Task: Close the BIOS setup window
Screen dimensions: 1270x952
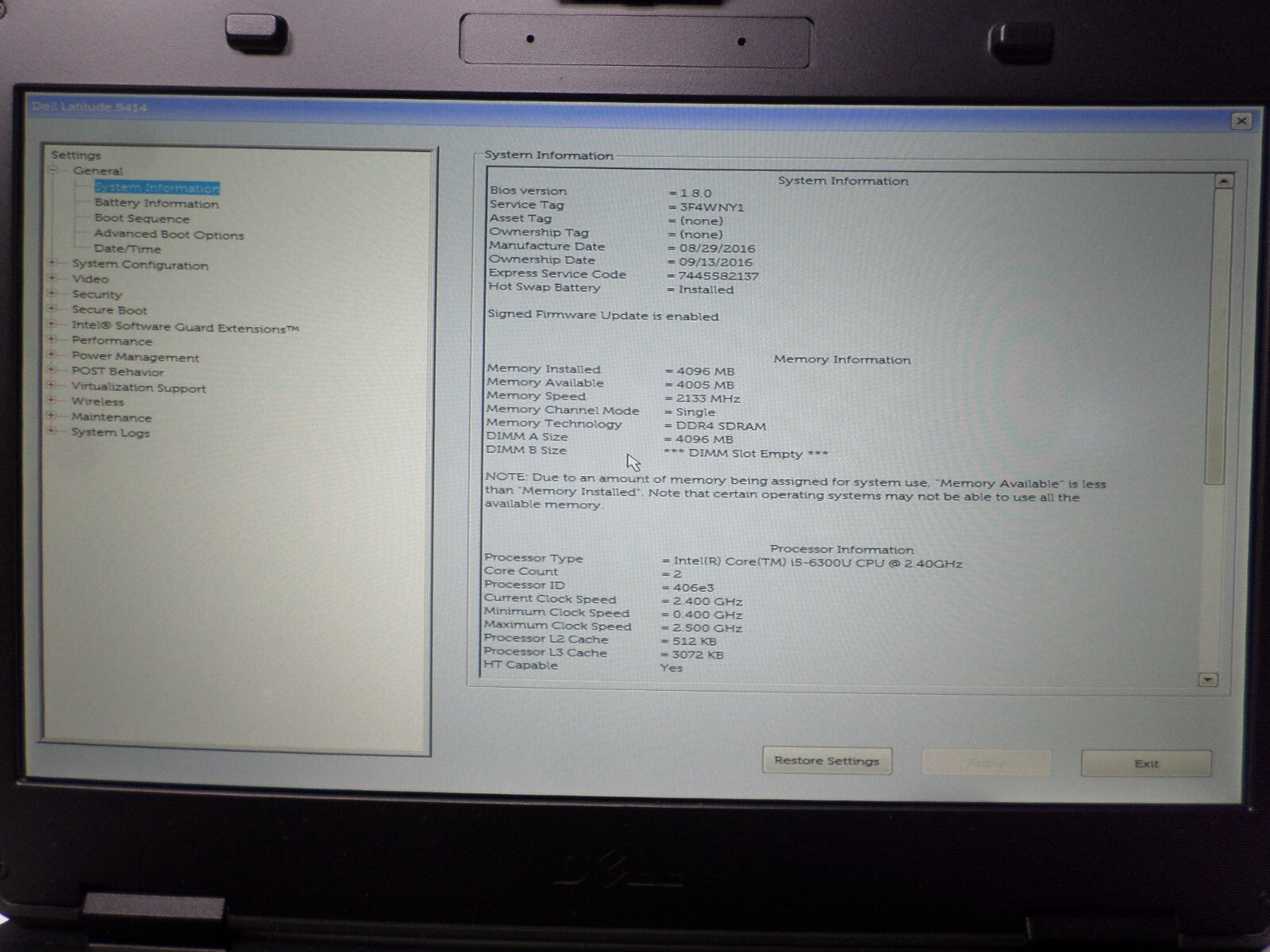Action: coord(1241,121)
